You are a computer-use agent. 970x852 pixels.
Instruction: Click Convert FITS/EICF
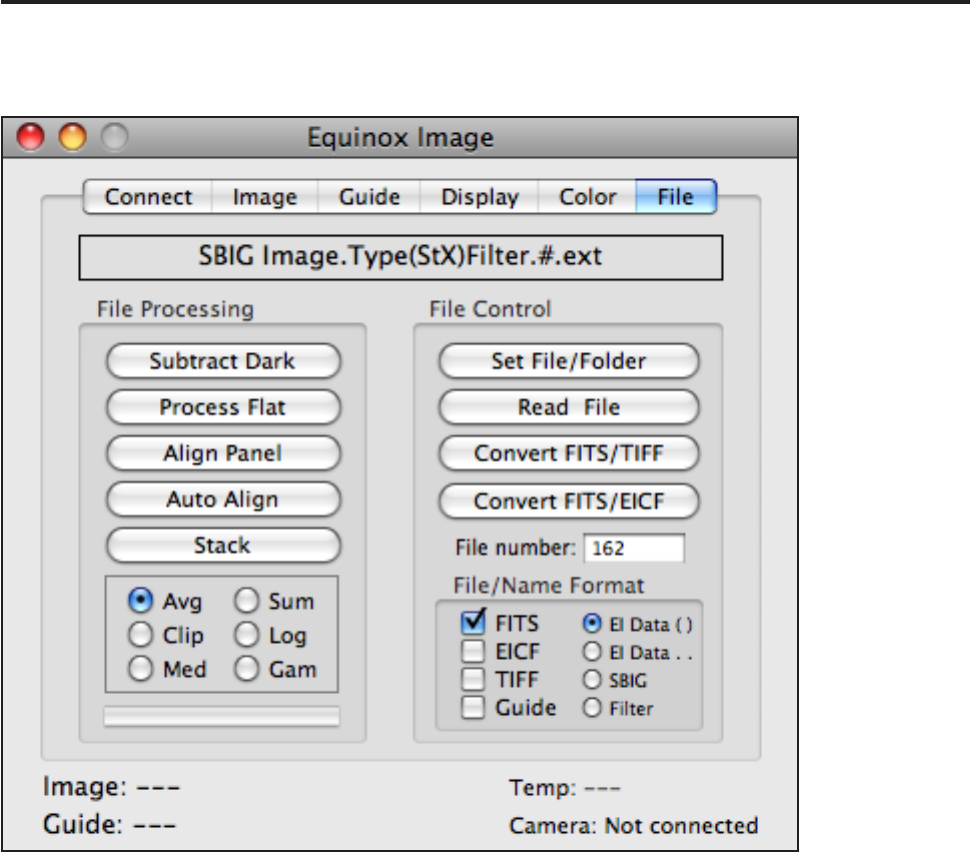click(x=568, y=500)
